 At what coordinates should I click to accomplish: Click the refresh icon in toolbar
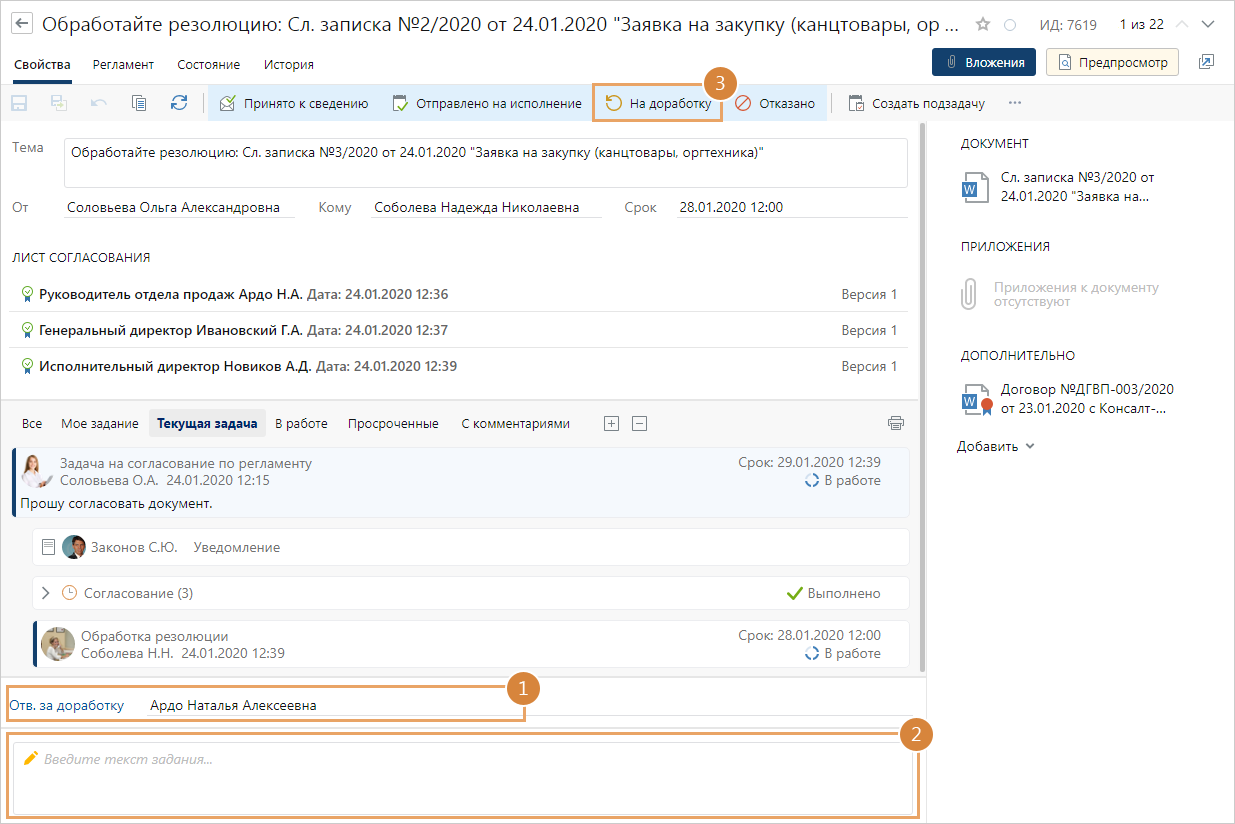click(179, 103)
